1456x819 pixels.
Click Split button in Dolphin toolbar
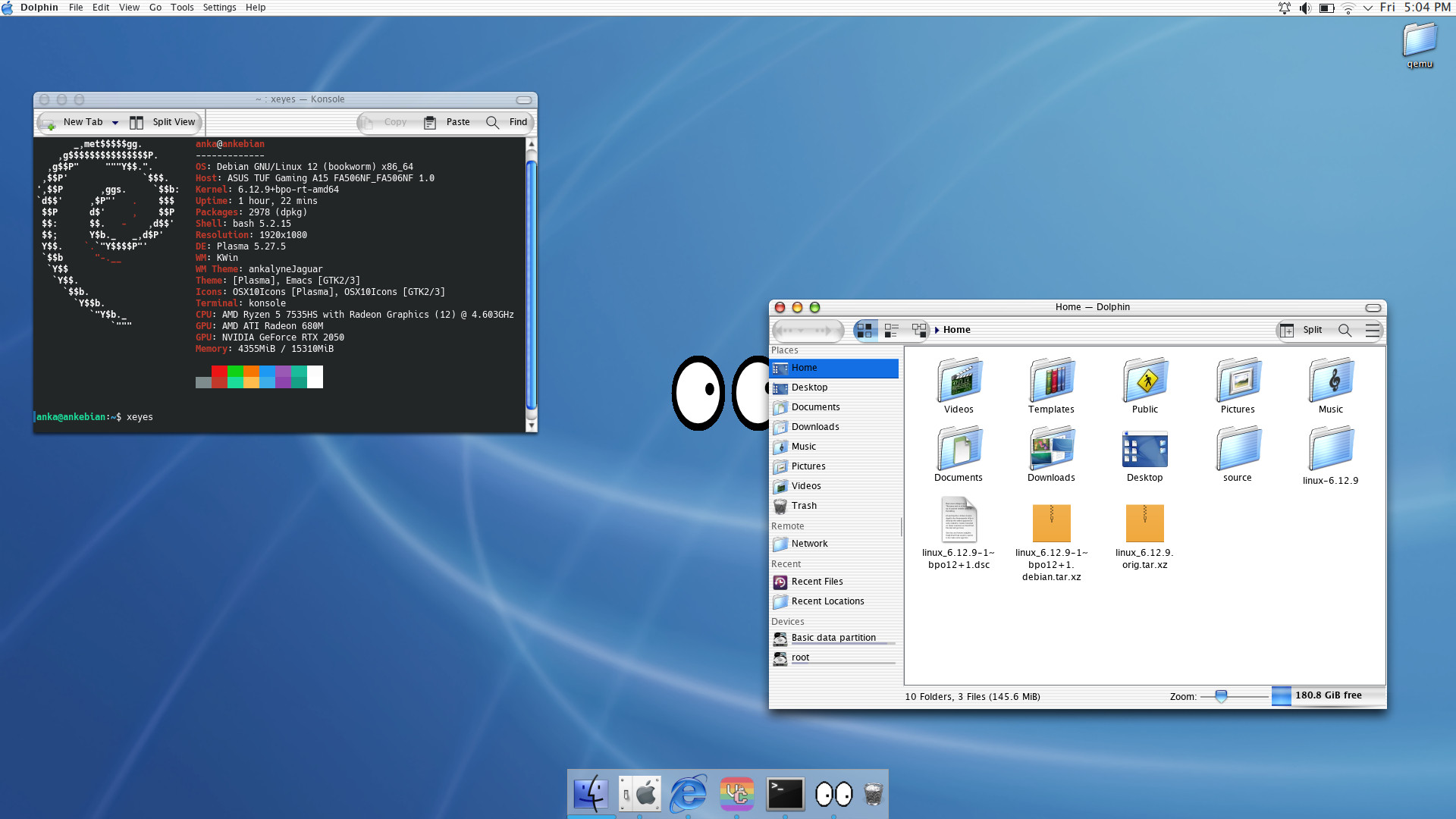[x=1301, y=331]
